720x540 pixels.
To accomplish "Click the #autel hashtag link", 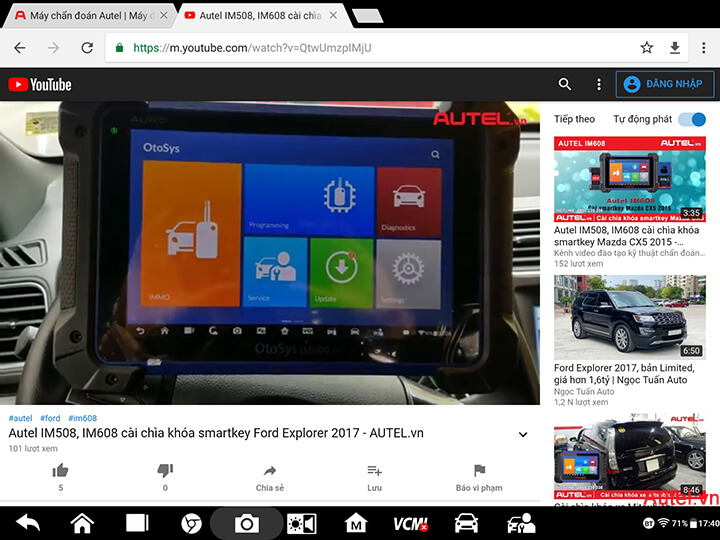I will pyautogui.click(x=21, y=418).
